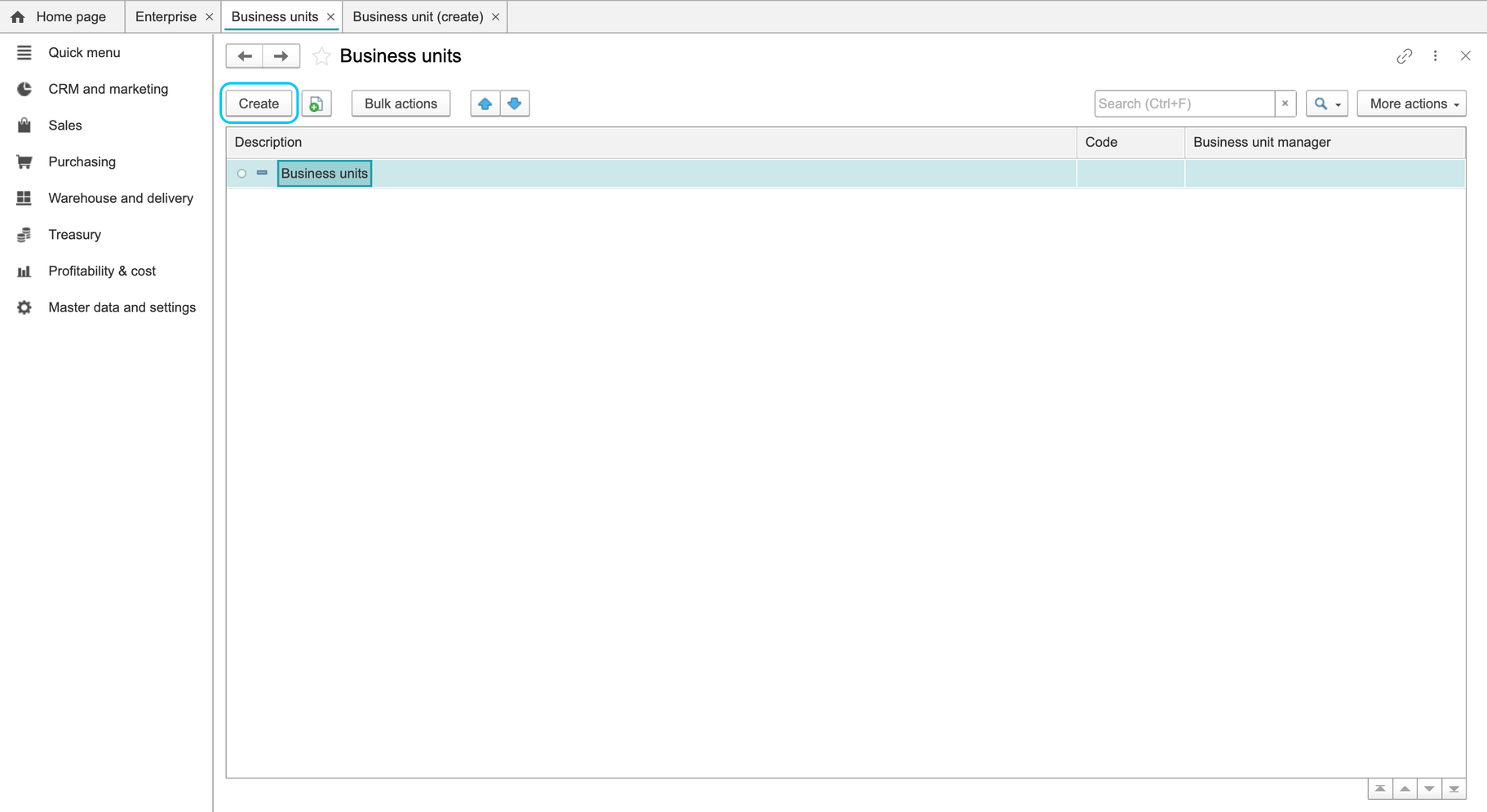The width and height of the screenshot is (1487, 812).
Task: Open the More actions dropdown
Action: (1412, 104)
